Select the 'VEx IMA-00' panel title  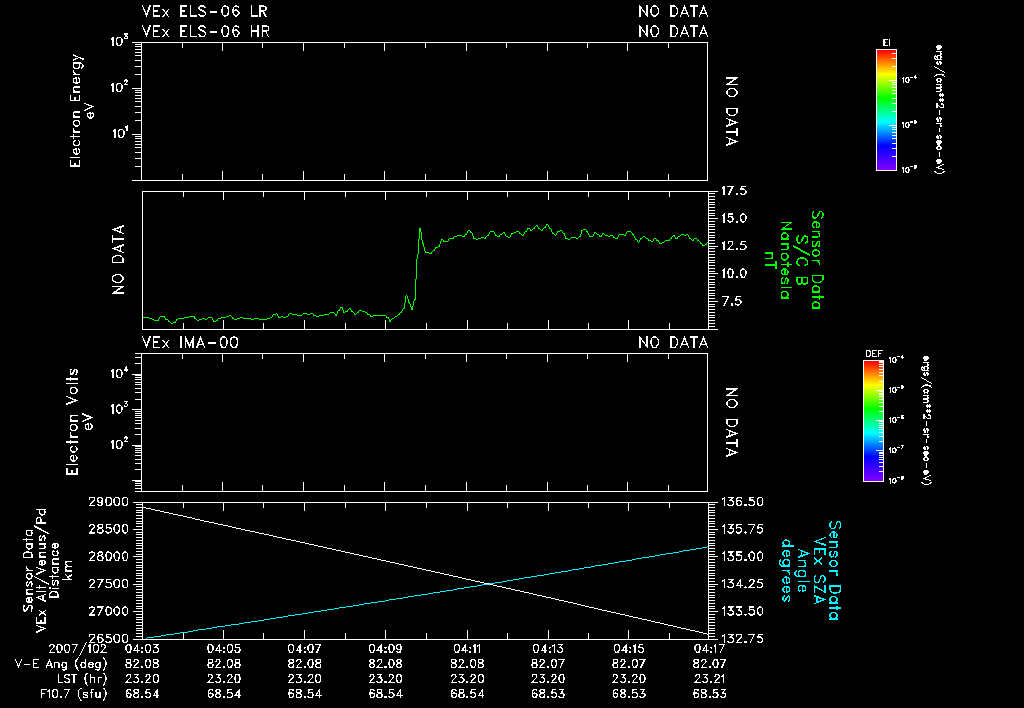point(190,343)
